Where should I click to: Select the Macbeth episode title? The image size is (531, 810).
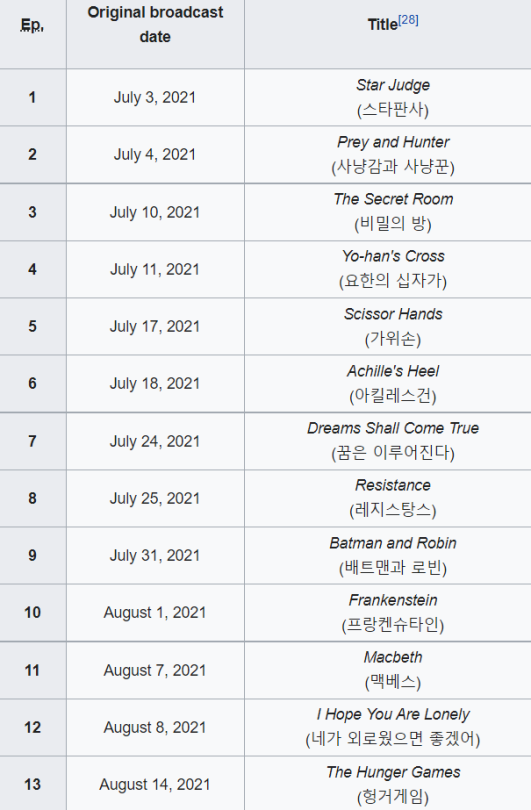click(x=393, y=657)
